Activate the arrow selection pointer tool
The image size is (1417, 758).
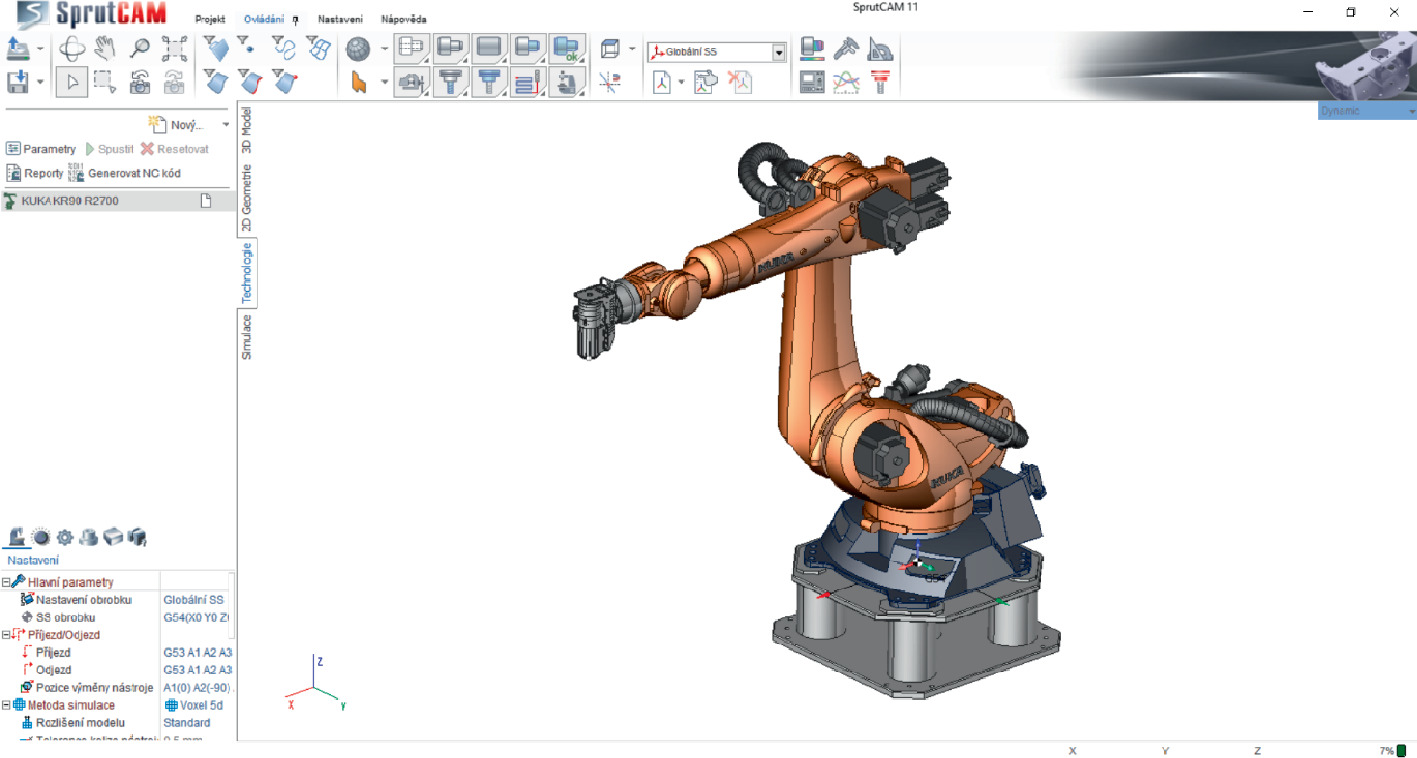click(71, 82)
